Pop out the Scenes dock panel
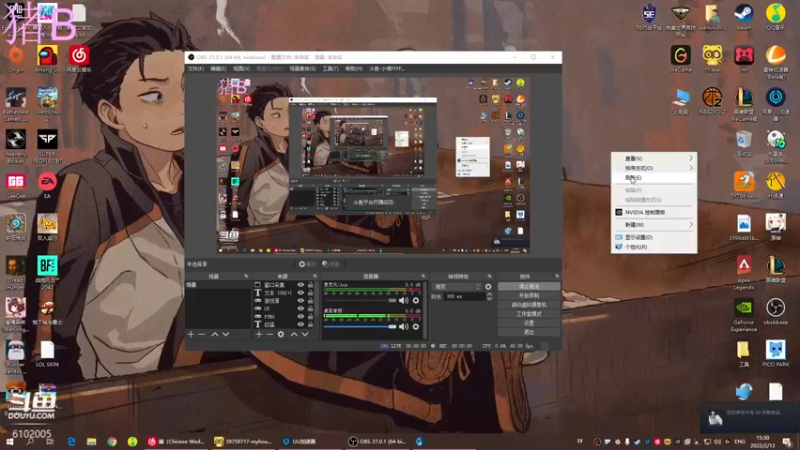Screen dimensions: 800x450 coord(246,276)
